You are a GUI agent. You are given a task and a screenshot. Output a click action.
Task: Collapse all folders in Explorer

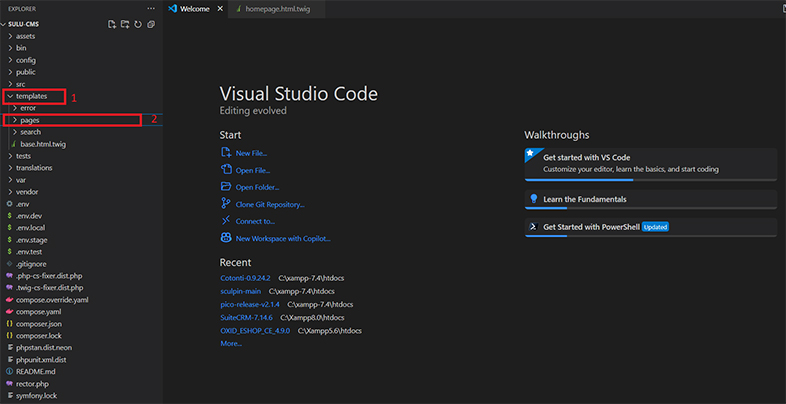tap(151, 24)
